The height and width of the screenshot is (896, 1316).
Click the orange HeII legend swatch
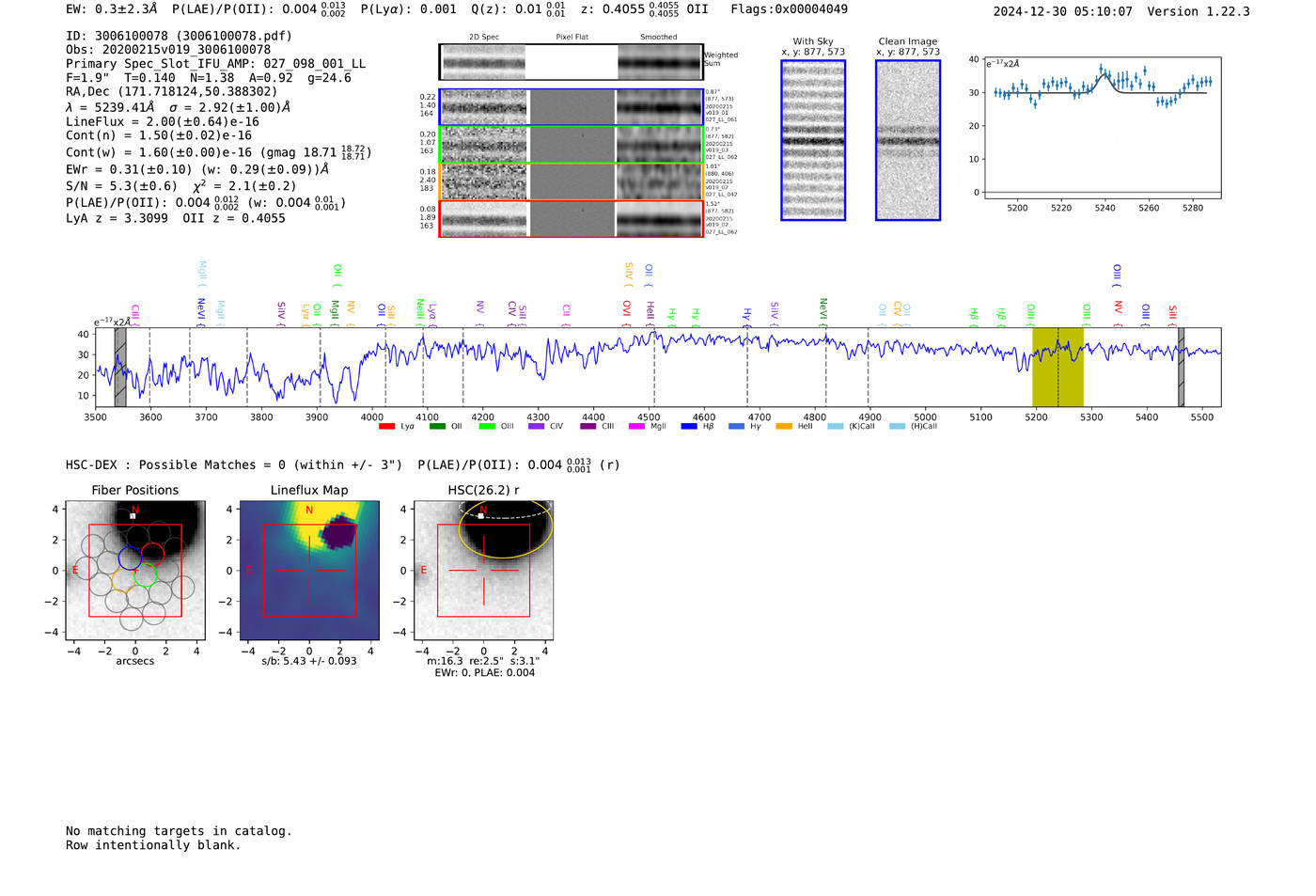784,427
